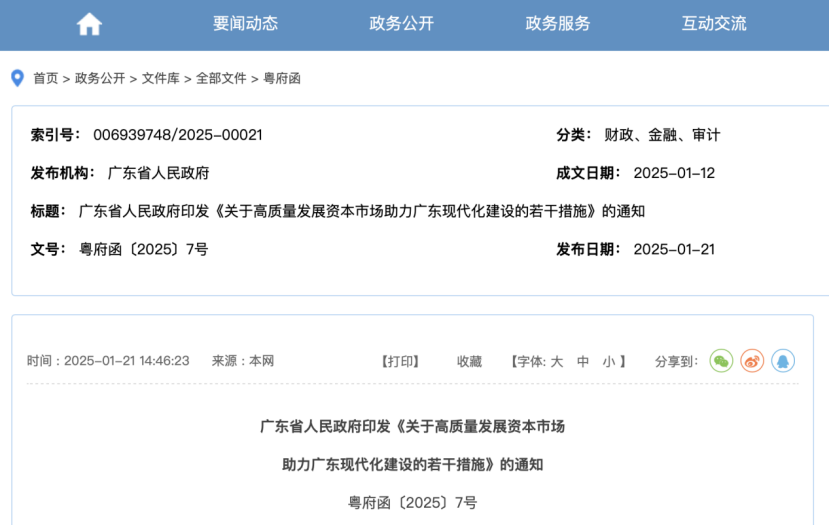
Task: Click the 发布日期 value 2025-01-21
Action: coord(674,249)
